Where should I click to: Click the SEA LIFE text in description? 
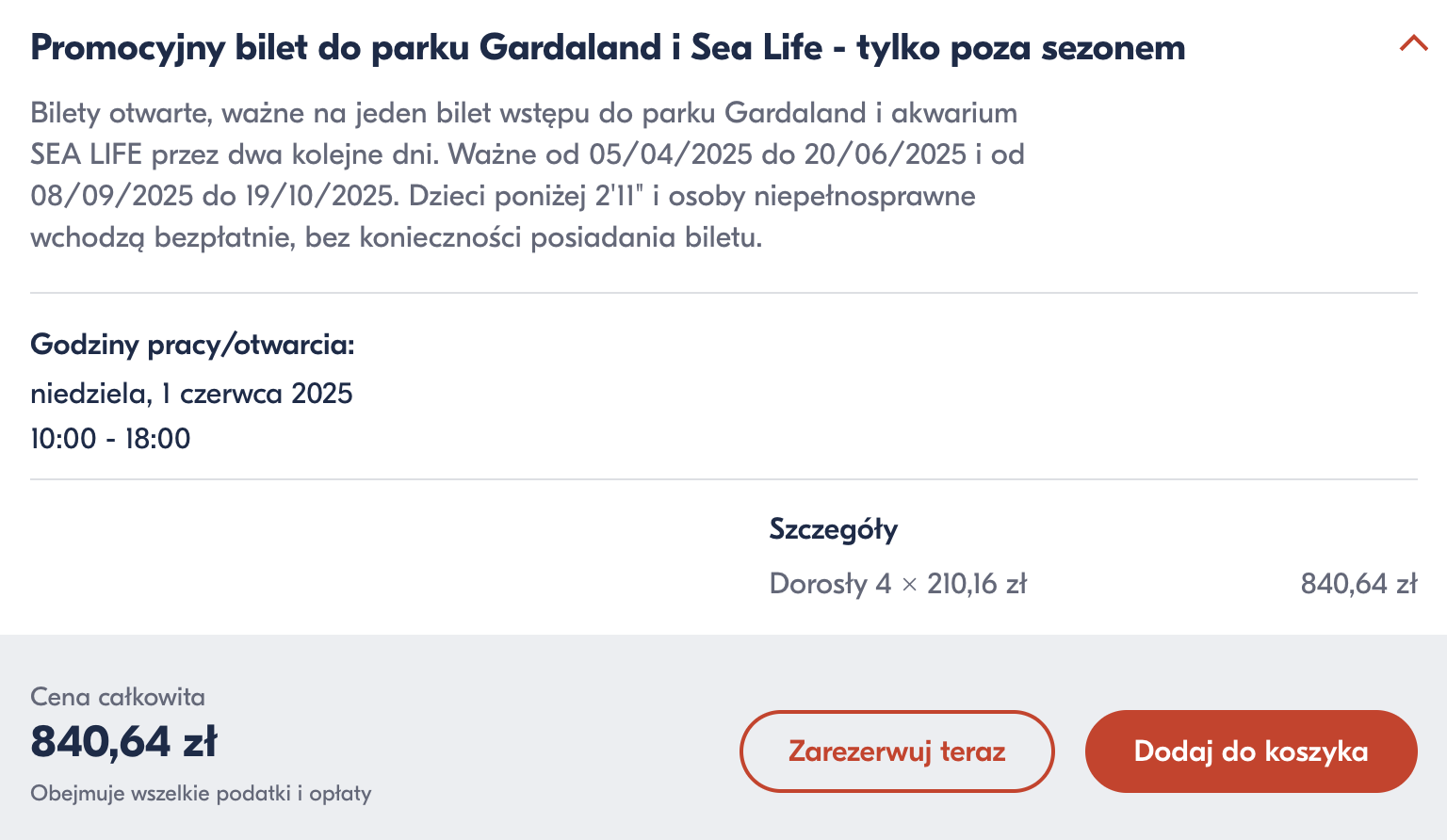pyautogui.click(x=86, y=154)
